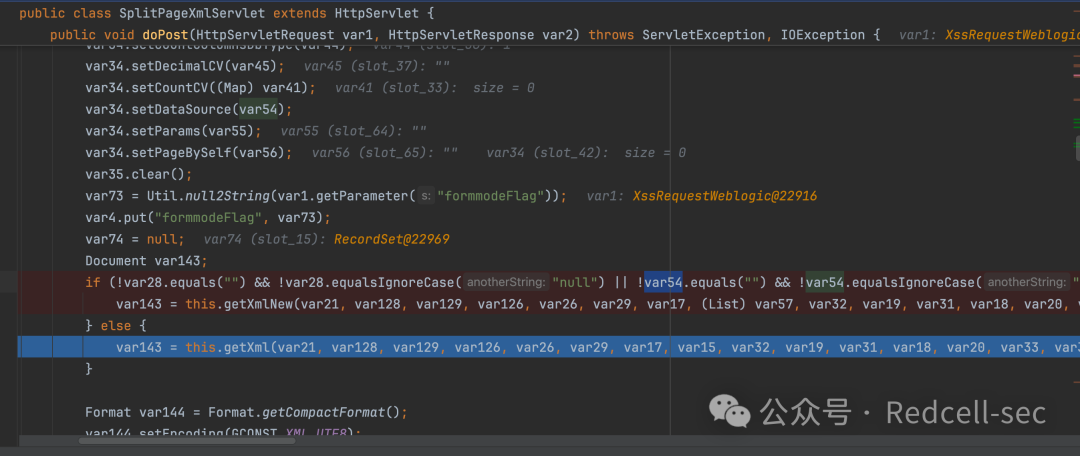Click "formmodeFlag" string in getParameter call

[x=490, y=196]
